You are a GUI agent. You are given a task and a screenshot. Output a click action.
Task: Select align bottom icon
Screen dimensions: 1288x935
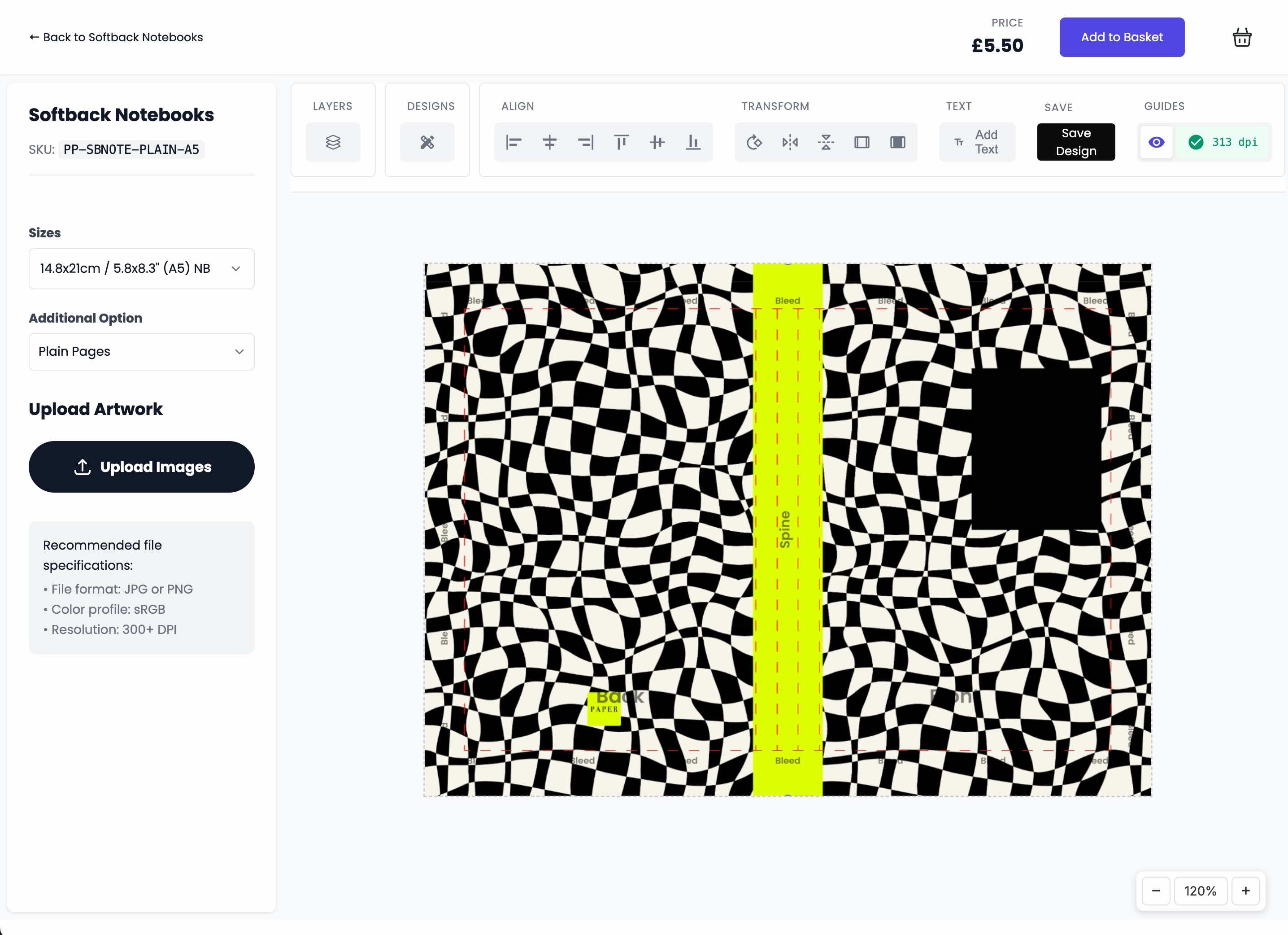pos(693,142)
